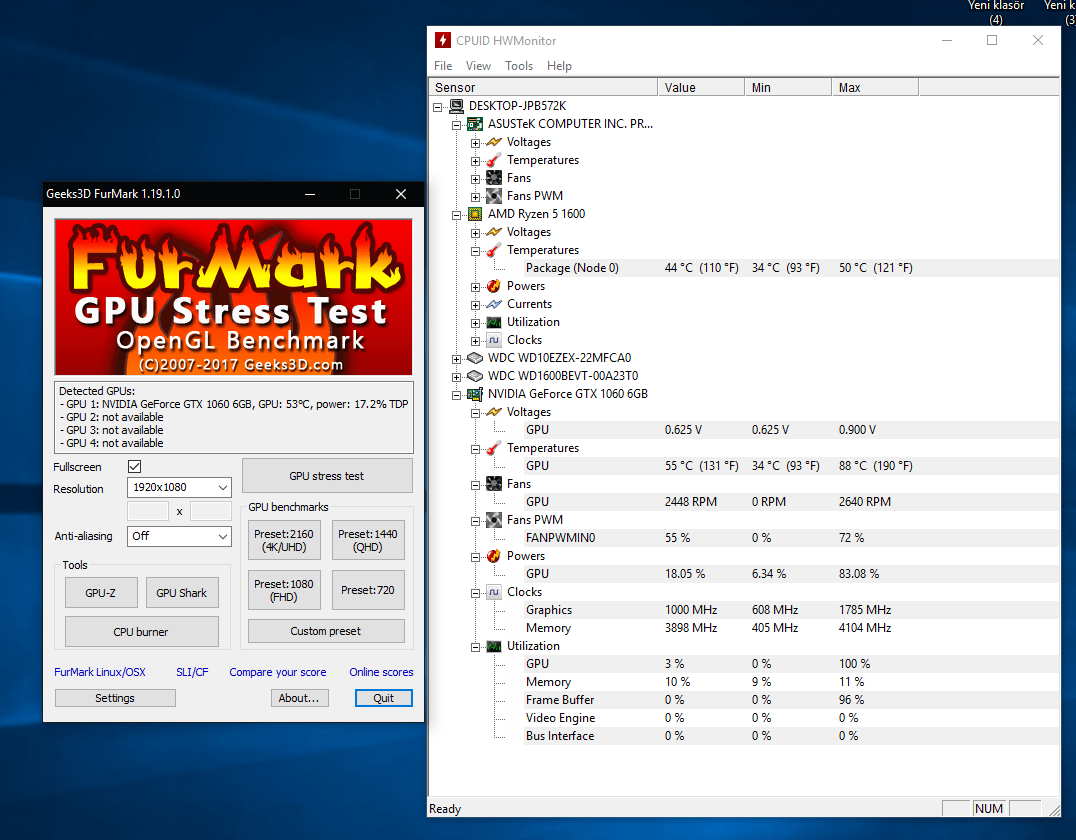Launch the CPU burner tool
1076x840 pixels.
pos(141,631)
